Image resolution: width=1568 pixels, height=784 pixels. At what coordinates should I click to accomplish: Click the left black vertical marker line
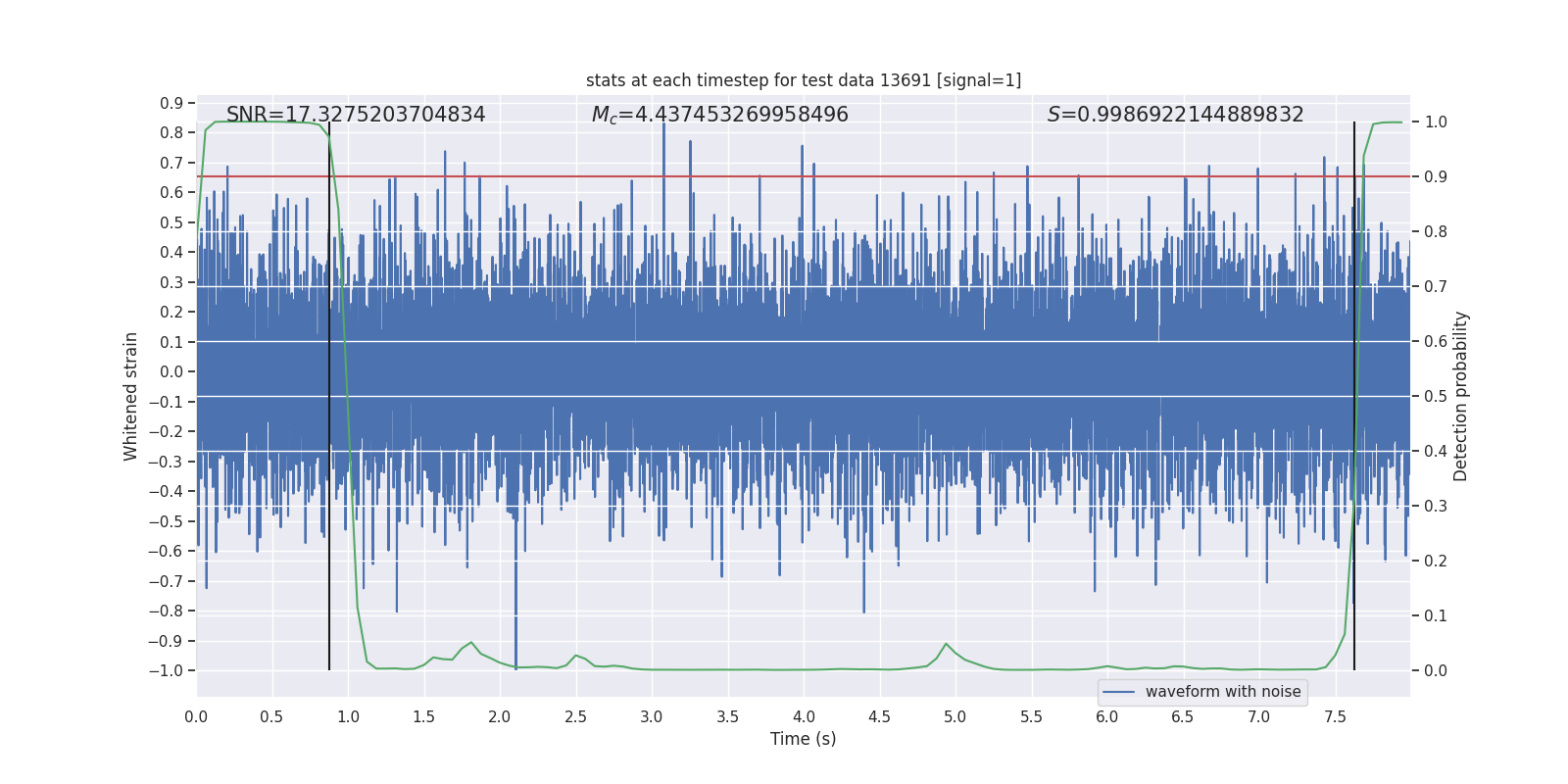click(x=329, y=396)
